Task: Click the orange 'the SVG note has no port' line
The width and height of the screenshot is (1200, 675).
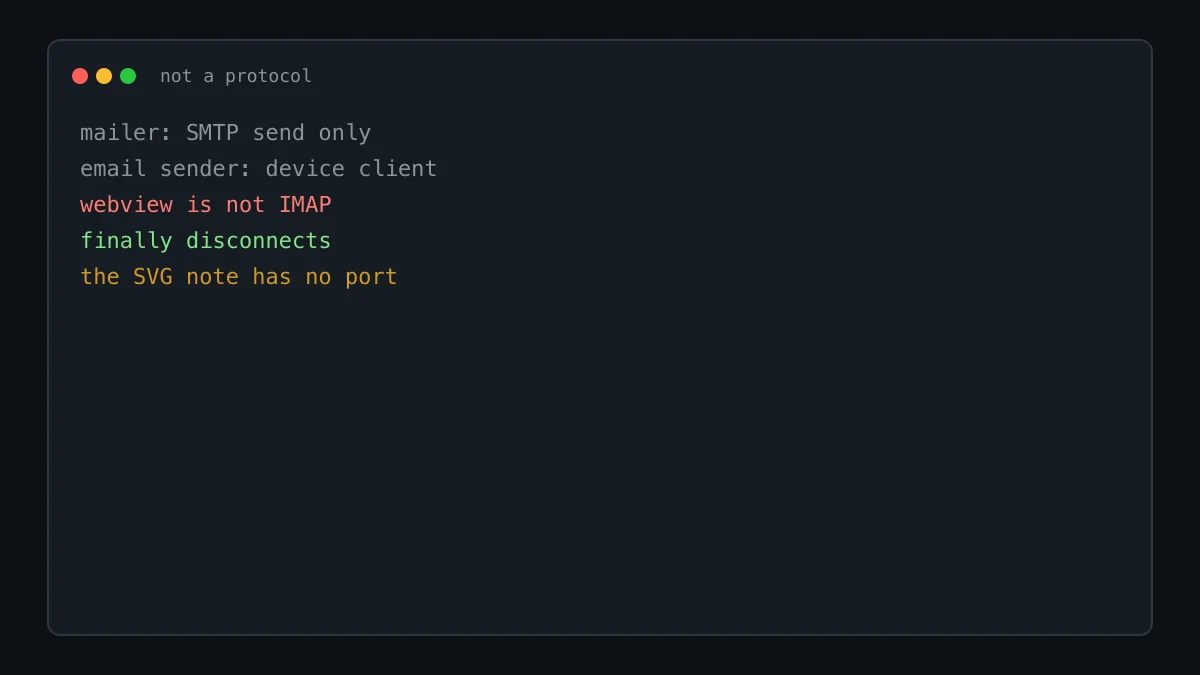Action: 239,277
